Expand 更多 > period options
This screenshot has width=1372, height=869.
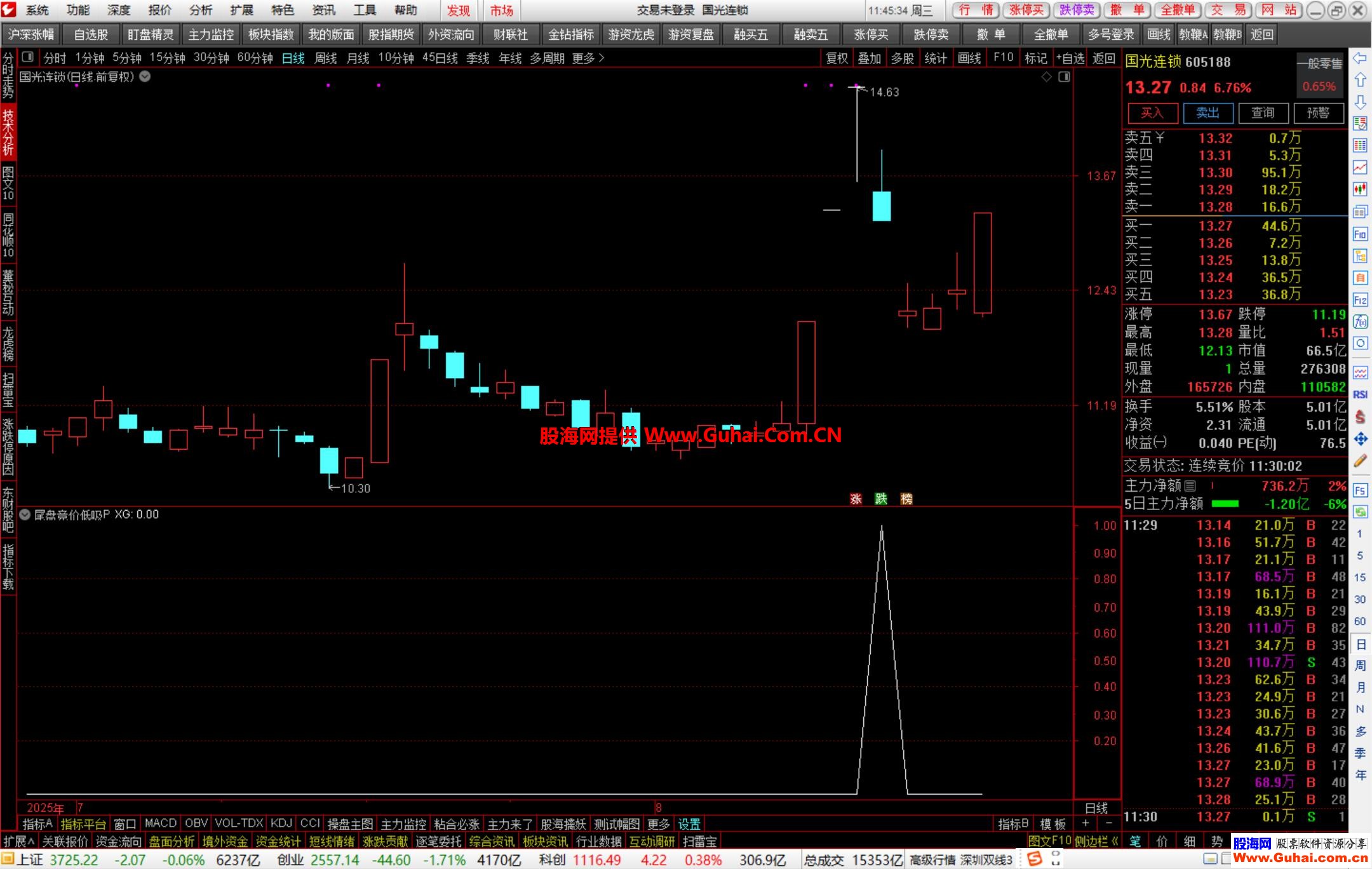(x=588, y=58)
